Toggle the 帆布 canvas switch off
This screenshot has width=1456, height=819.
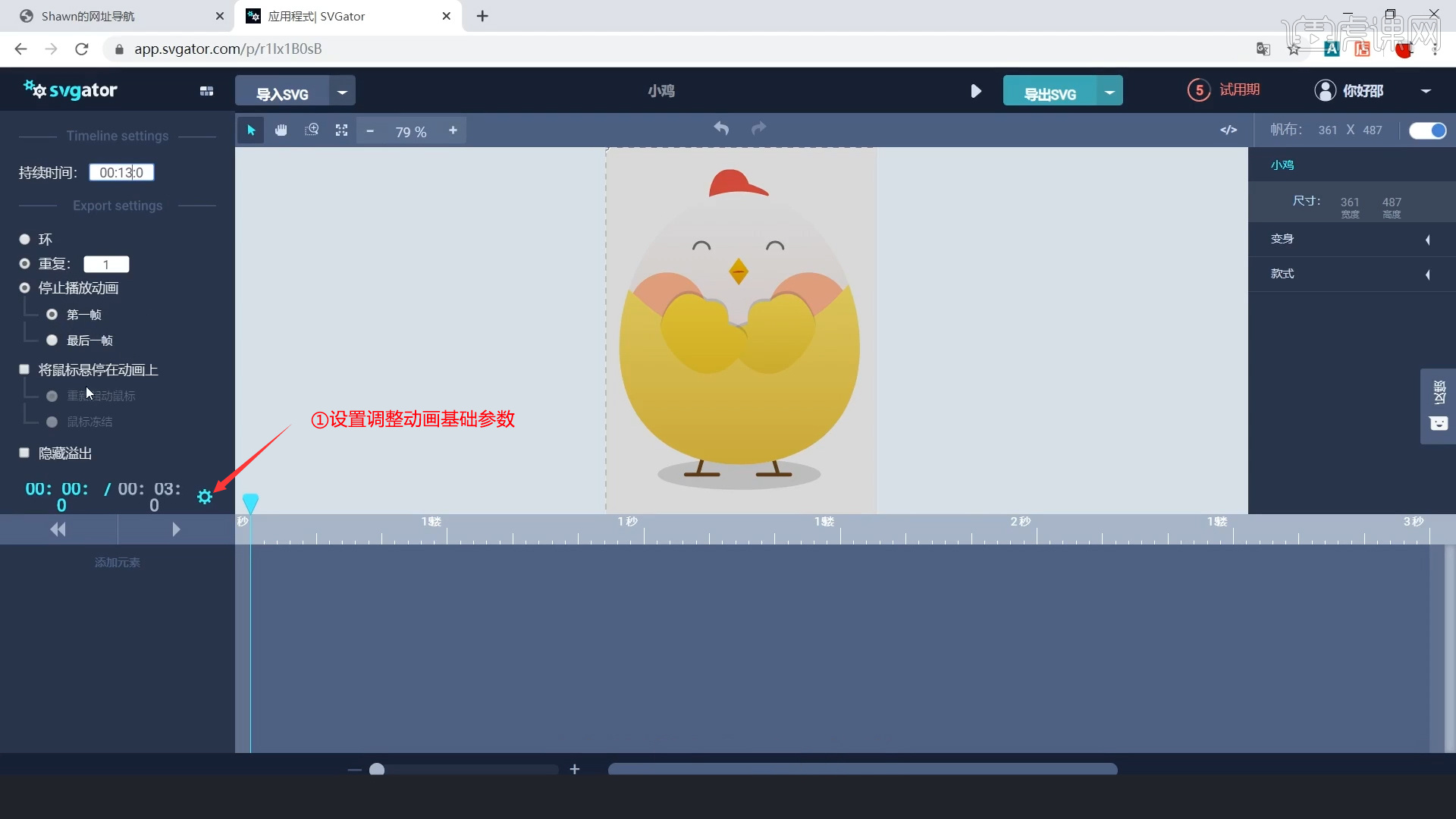tap(1428, 130)
